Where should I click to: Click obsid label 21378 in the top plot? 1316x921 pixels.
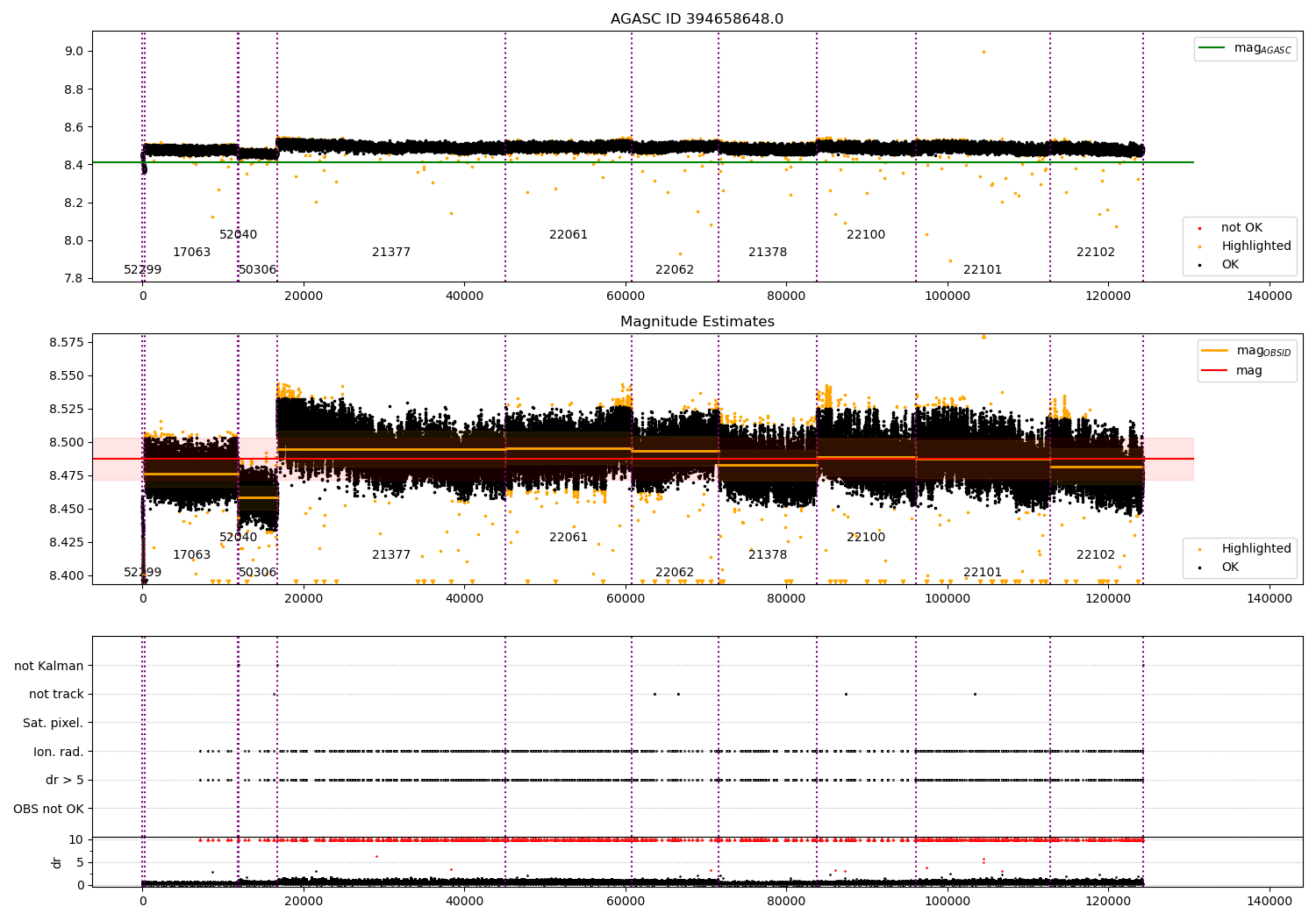coord(768,252)
